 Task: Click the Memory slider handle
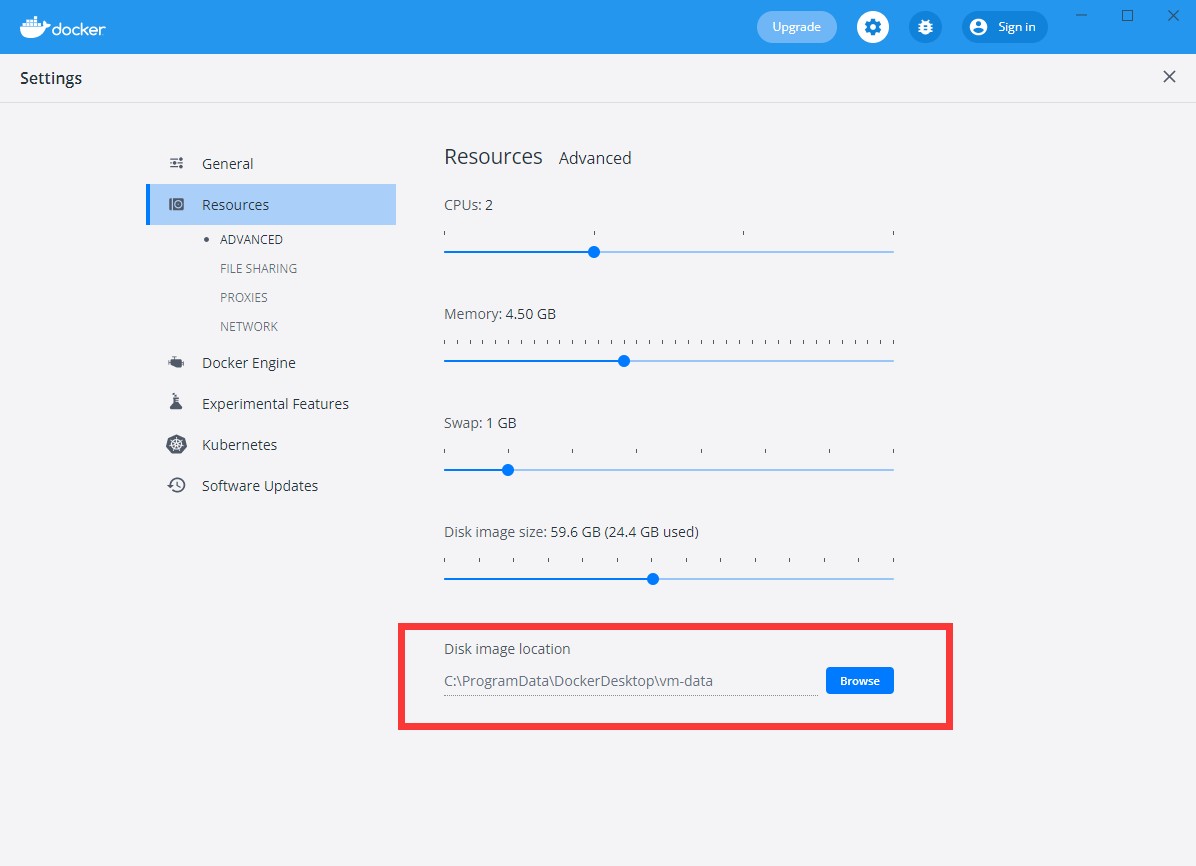point(624,361)
